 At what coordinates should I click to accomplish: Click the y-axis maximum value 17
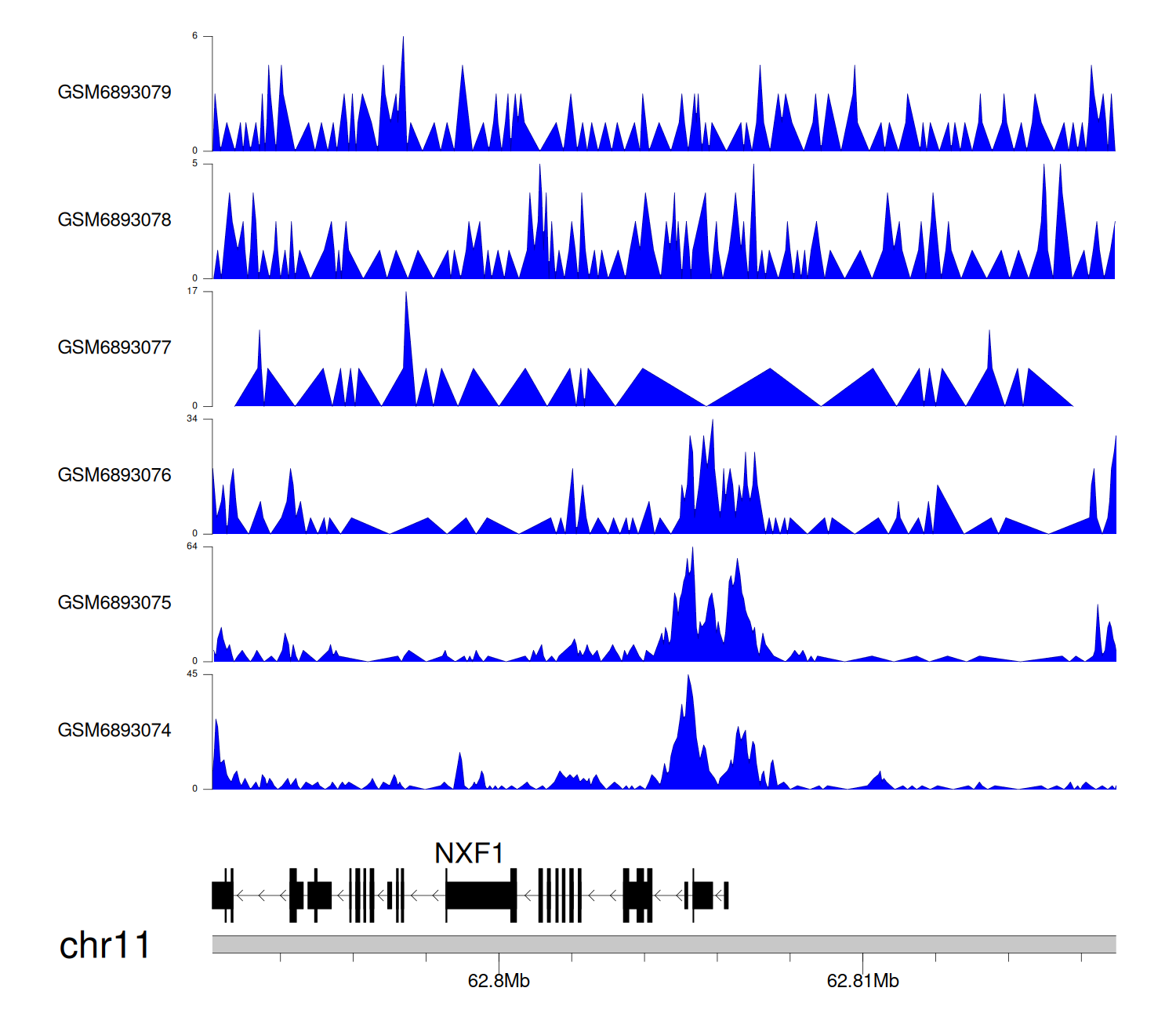coord(192,291)
